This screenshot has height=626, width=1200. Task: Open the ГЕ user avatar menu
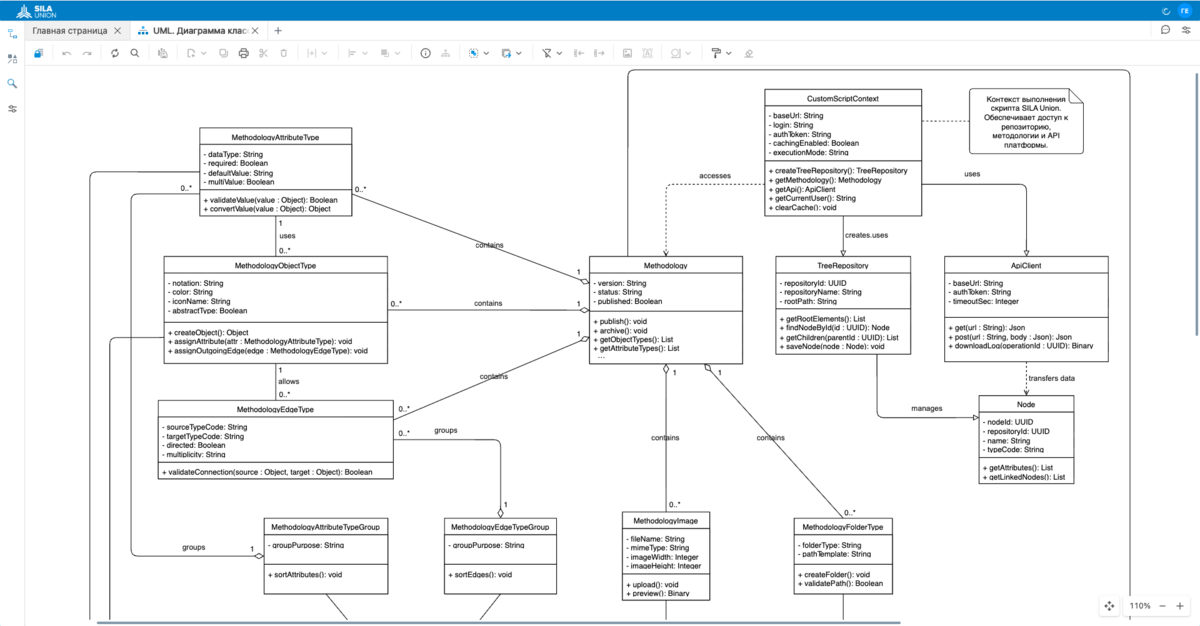click(1185, 10)
